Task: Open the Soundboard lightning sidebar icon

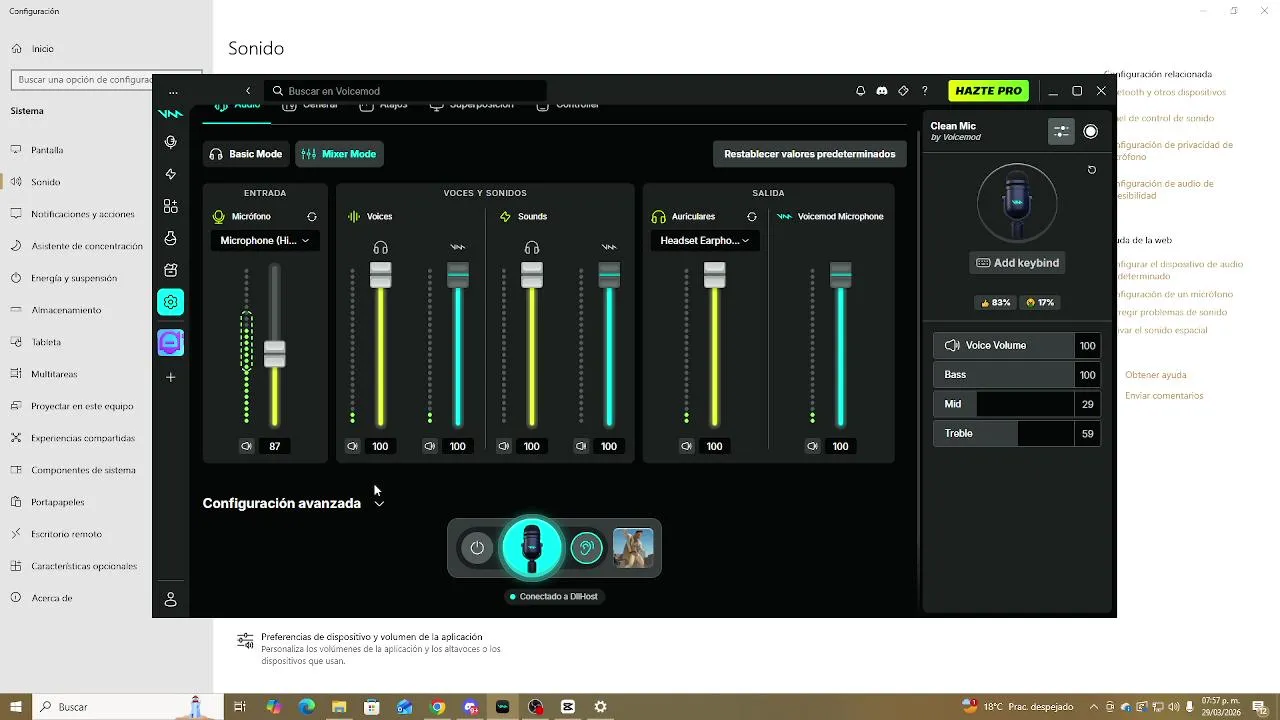Action: (x=170, y=174)
